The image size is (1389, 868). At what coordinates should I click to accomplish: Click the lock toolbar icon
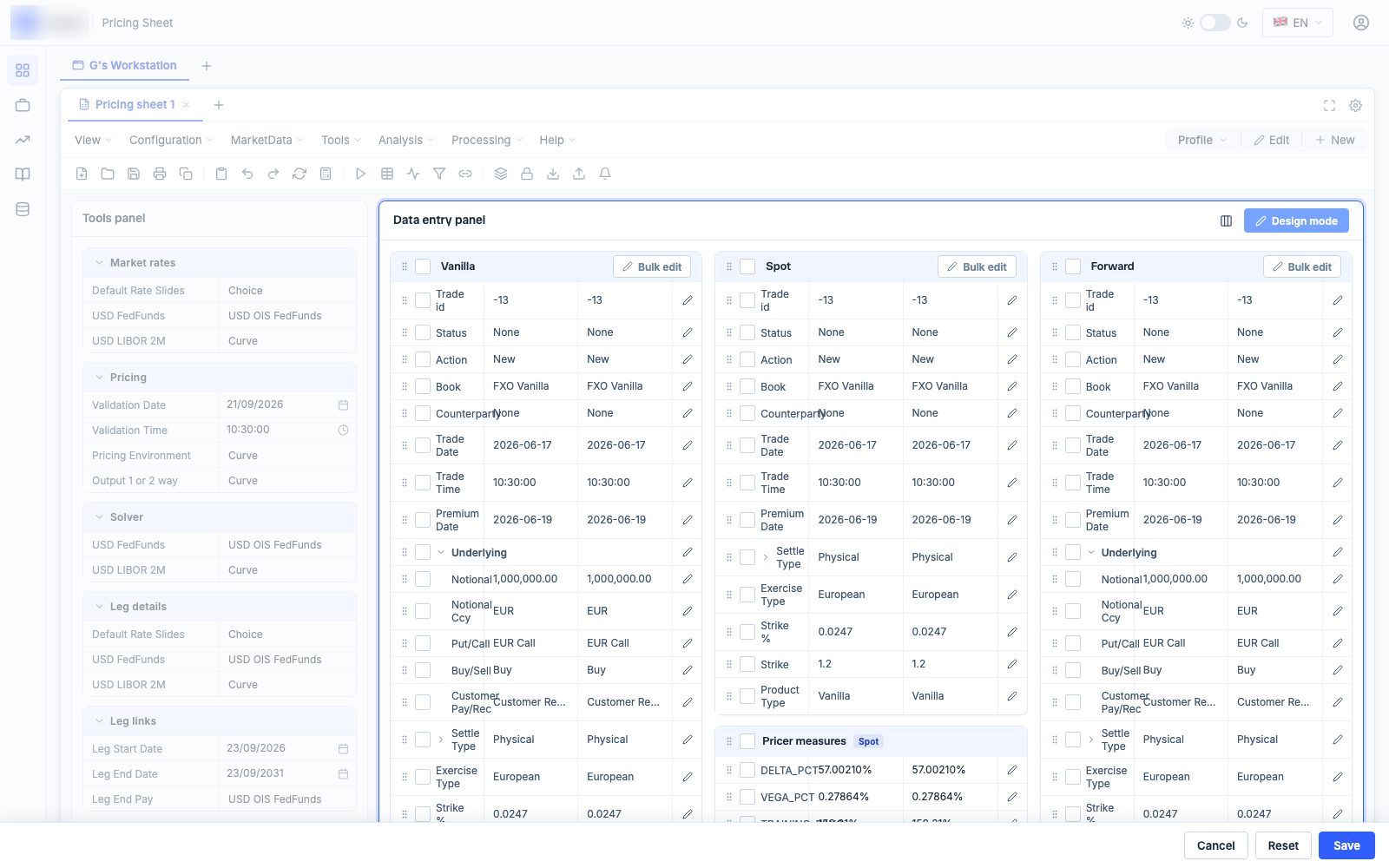(x=527, y=174)
